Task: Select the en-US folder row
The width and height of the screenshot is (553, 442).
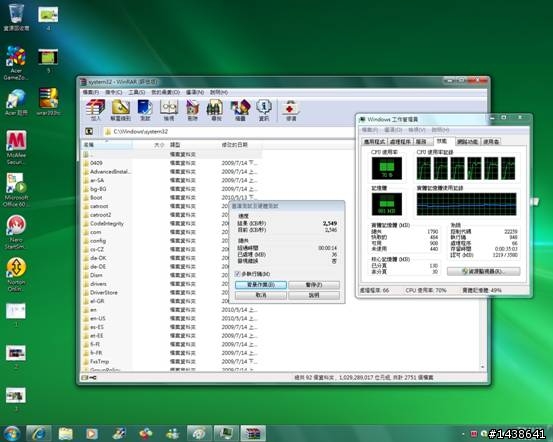Action: pyautogui.click(x=171, y=318)
